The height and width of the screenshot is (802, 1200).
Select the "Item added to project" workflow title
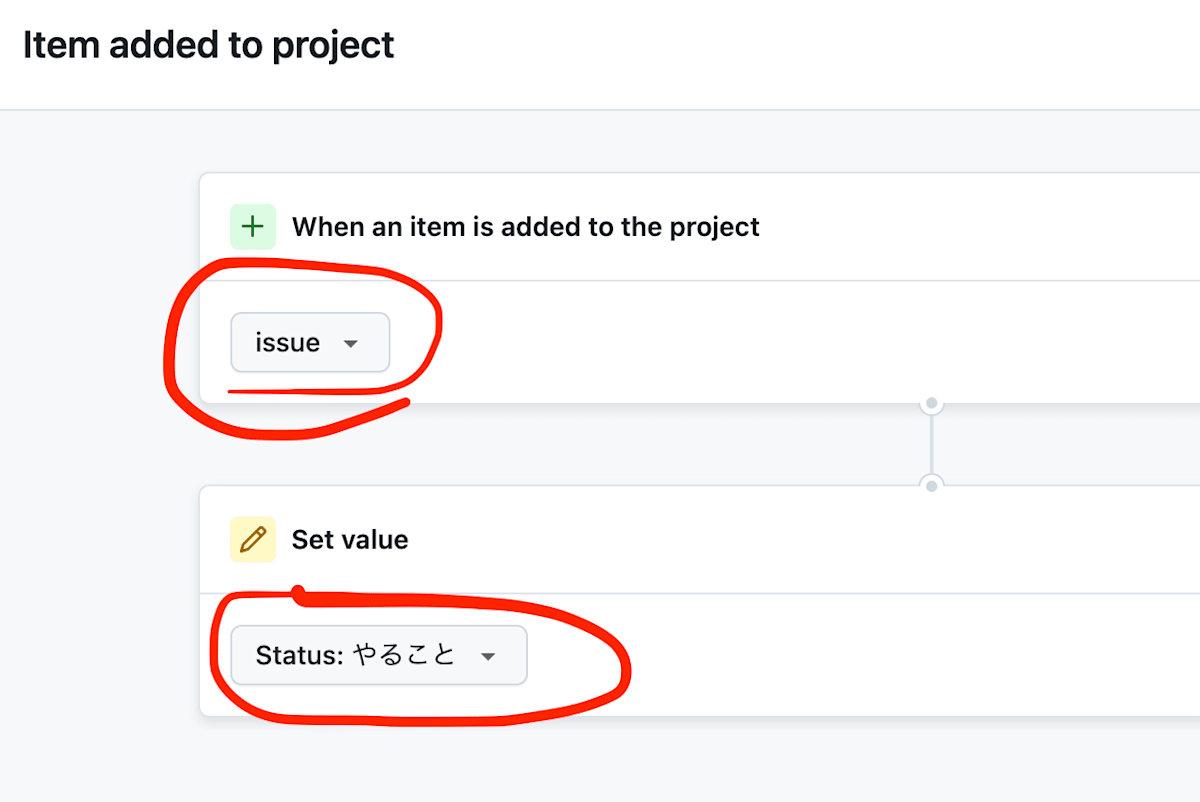point(208,45)
